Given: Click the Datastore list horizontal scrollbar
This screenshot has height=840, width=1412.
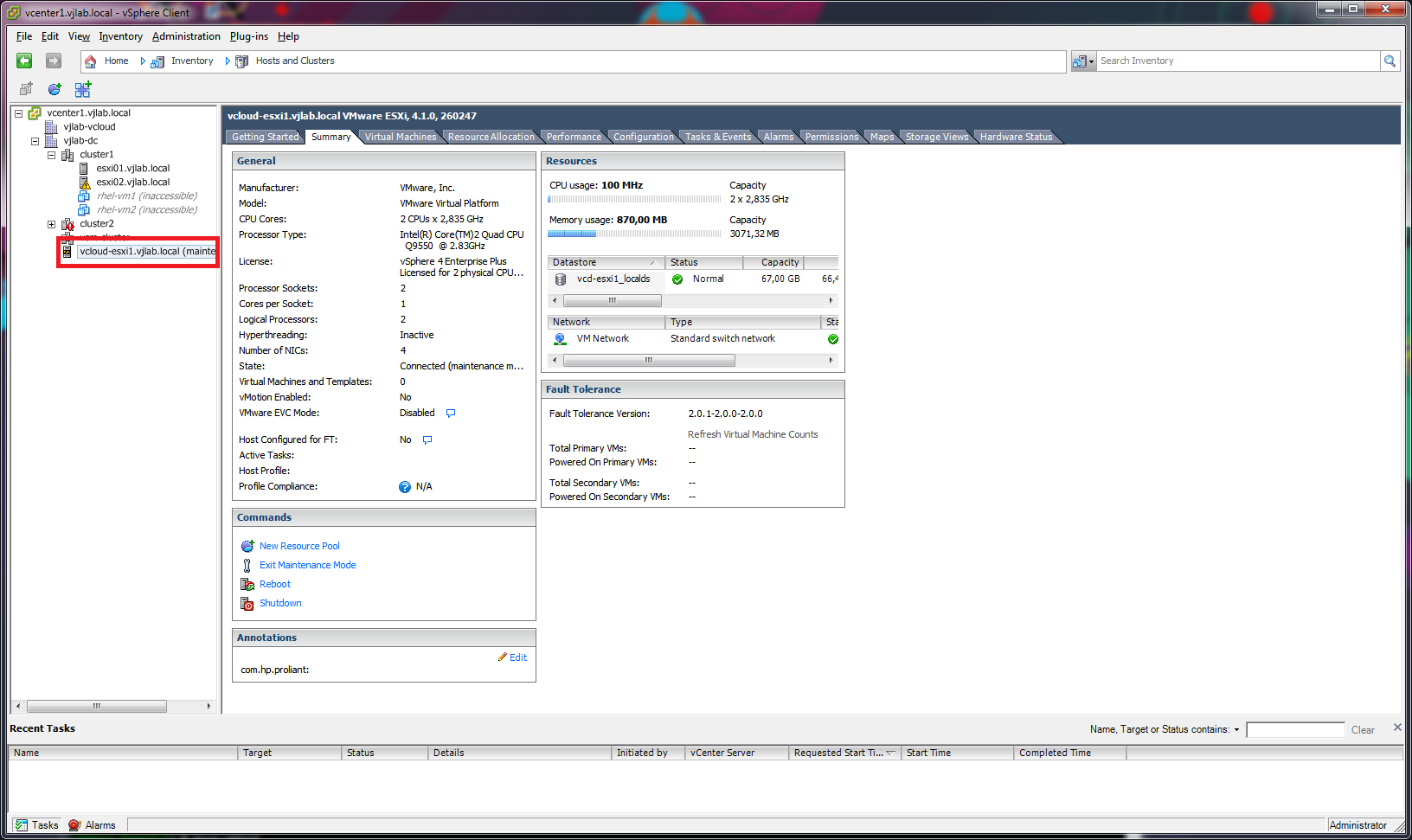Looking at the screenshot, I should pyautogui.click(x=612, y=301).
